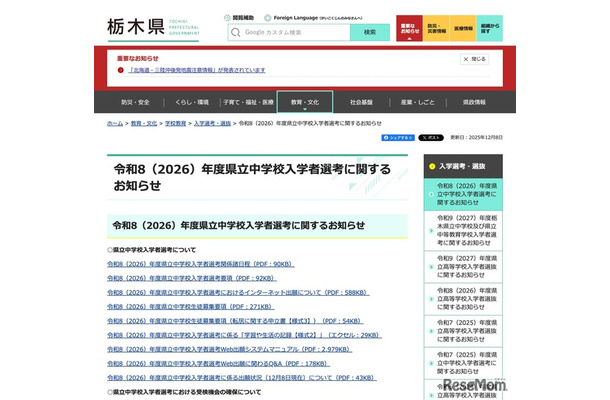The height and width of the screenshot is (400, 610).
Task: Open the 医療情報 header button
Action: pos(463,28)
